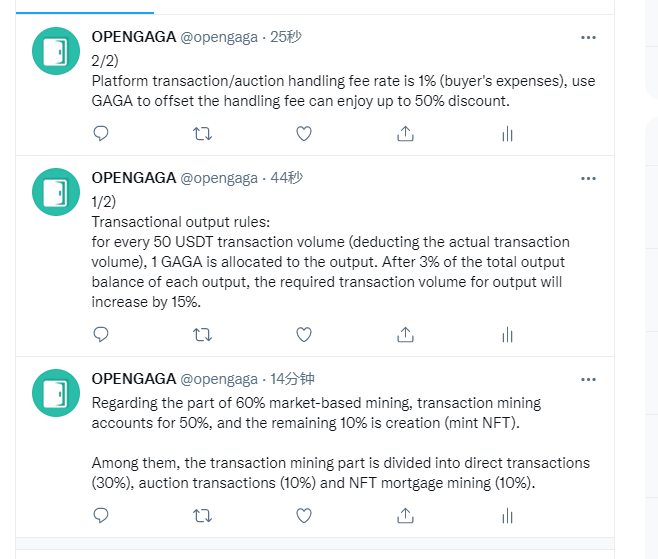Screen dimensions: 658x559
Task: Share the Transactional output rules tweet
Action: click(x=405, y=334)
